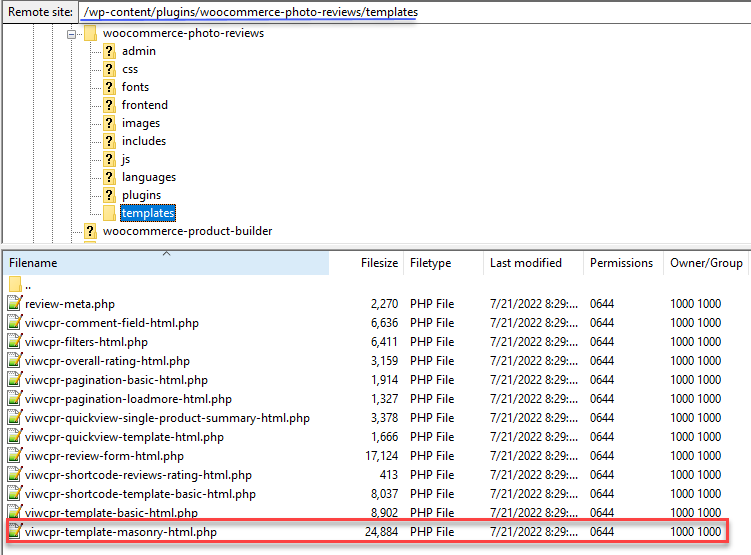Sort the list by Last modified column

pyautogui.click(x=534, y=263)
